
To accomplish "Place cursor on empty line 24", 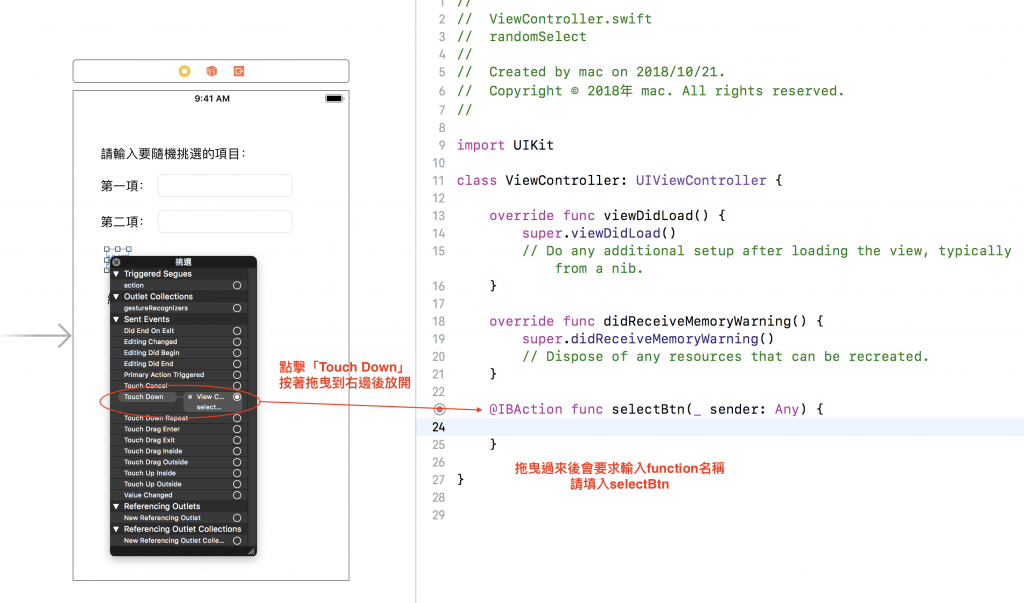I will click(718, 427).
